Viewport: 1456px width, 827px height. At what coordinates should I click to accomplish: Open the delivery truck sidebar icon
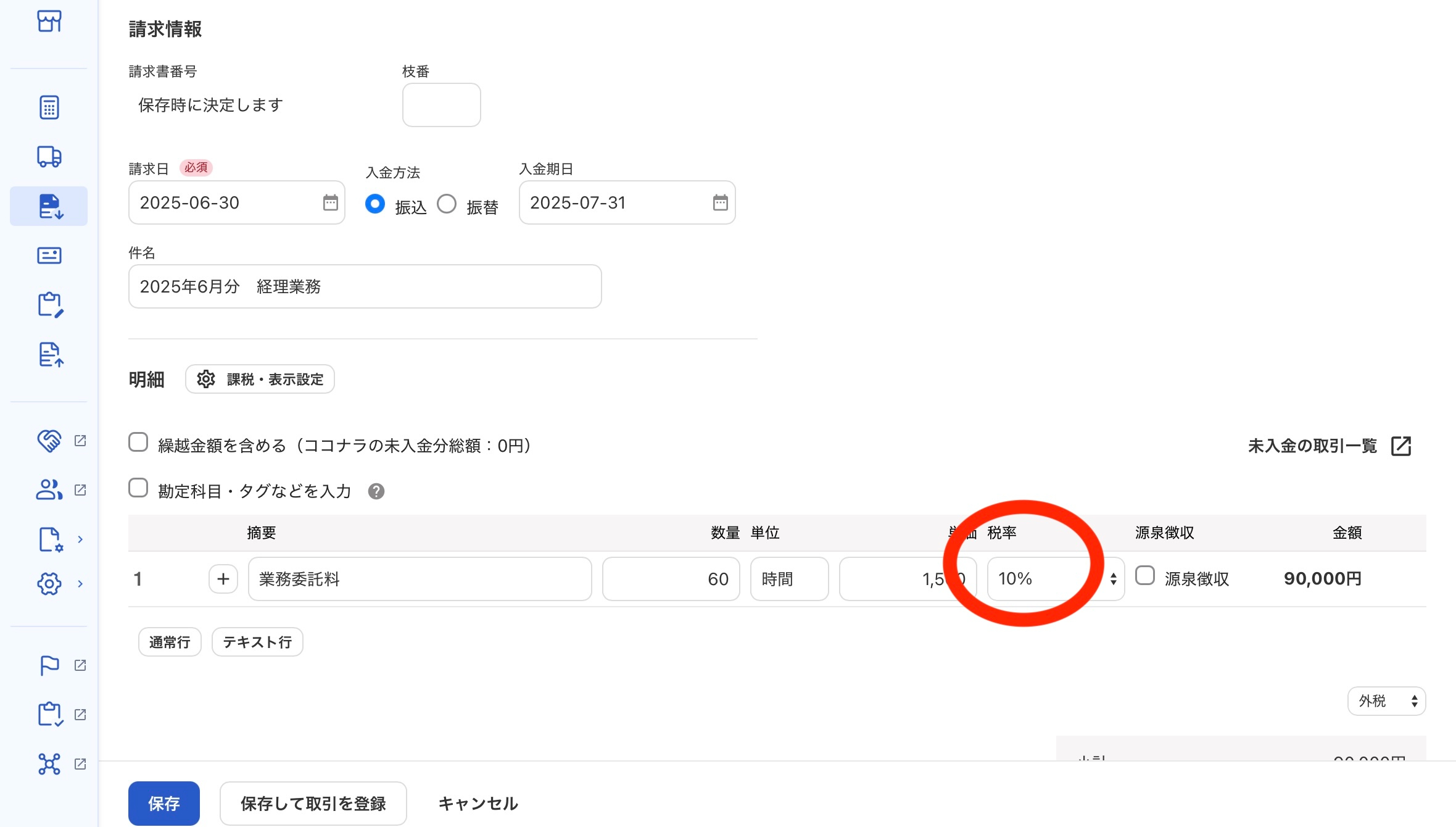49,156
